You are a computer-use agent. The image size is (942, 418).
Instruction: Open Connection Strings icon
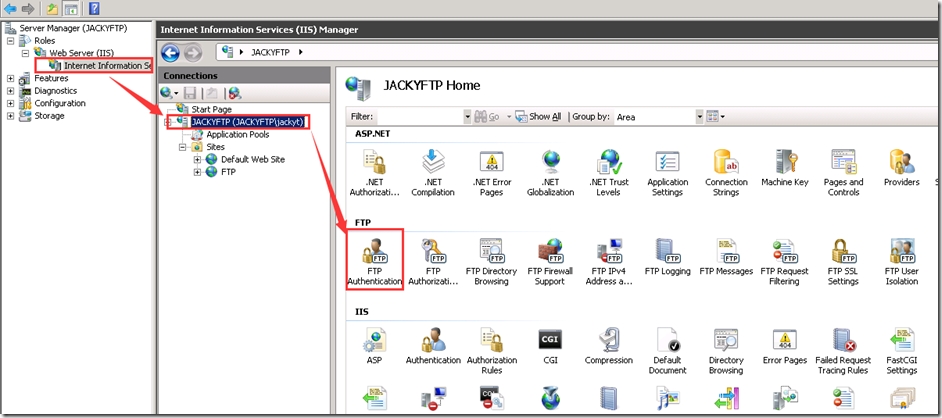pyautogui.click(x=726, y=173)
